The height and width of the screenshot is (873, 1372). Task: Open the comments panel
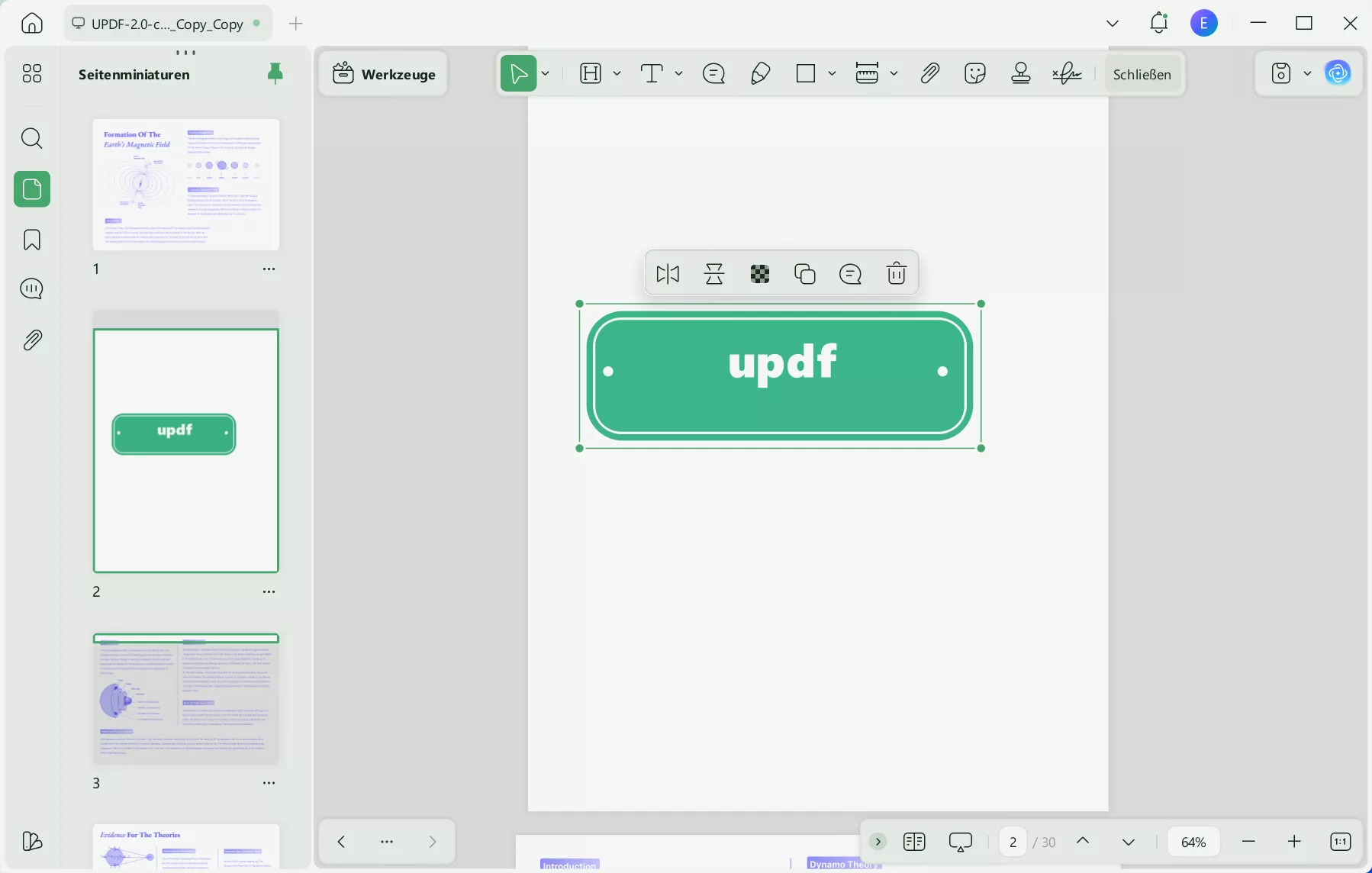coord(32,289)
